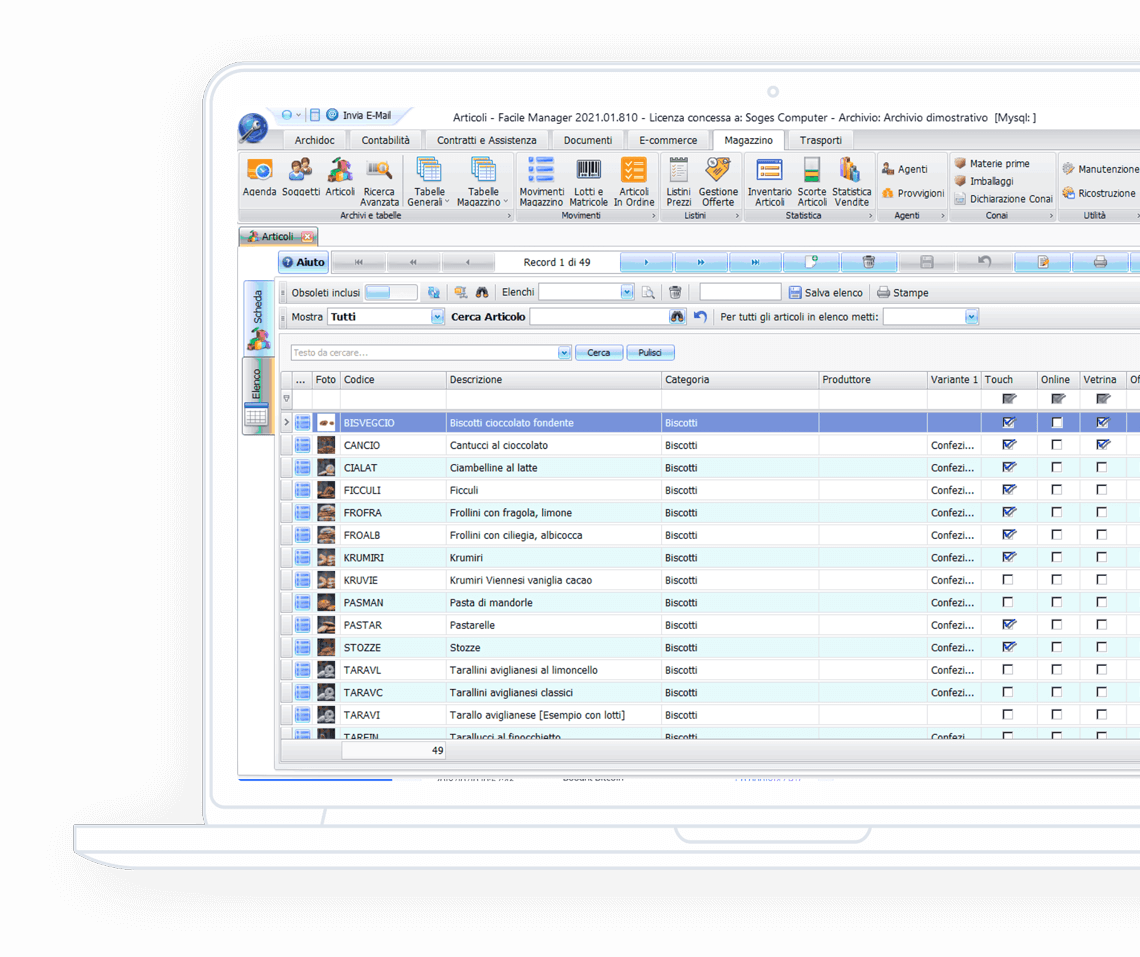Open the Trasporti ribbon tab
1140x957 pixels.
[x=820, y=140]
